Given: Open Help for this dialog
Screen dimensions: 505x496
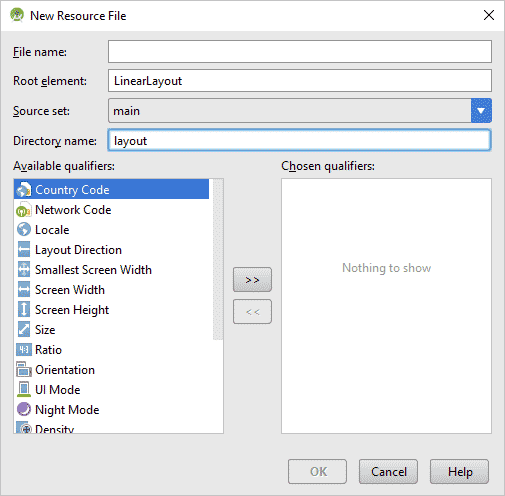Looking at the screenshot, I should [x=459, y=471].
